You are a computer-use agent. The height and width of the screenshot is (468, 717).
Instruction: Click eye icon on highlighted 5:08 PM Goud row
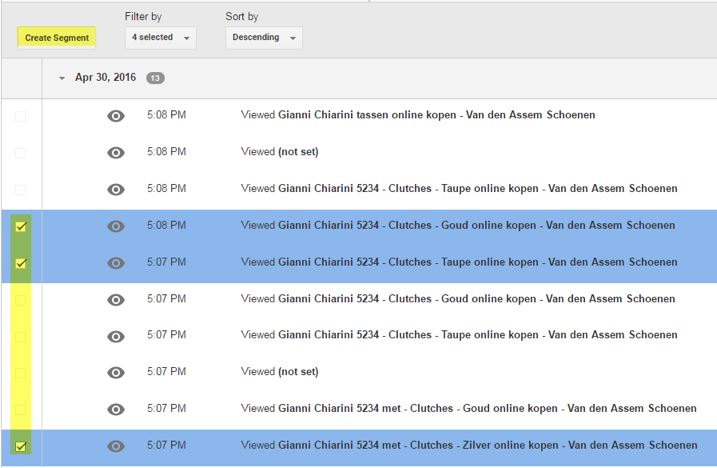point(116,226)
